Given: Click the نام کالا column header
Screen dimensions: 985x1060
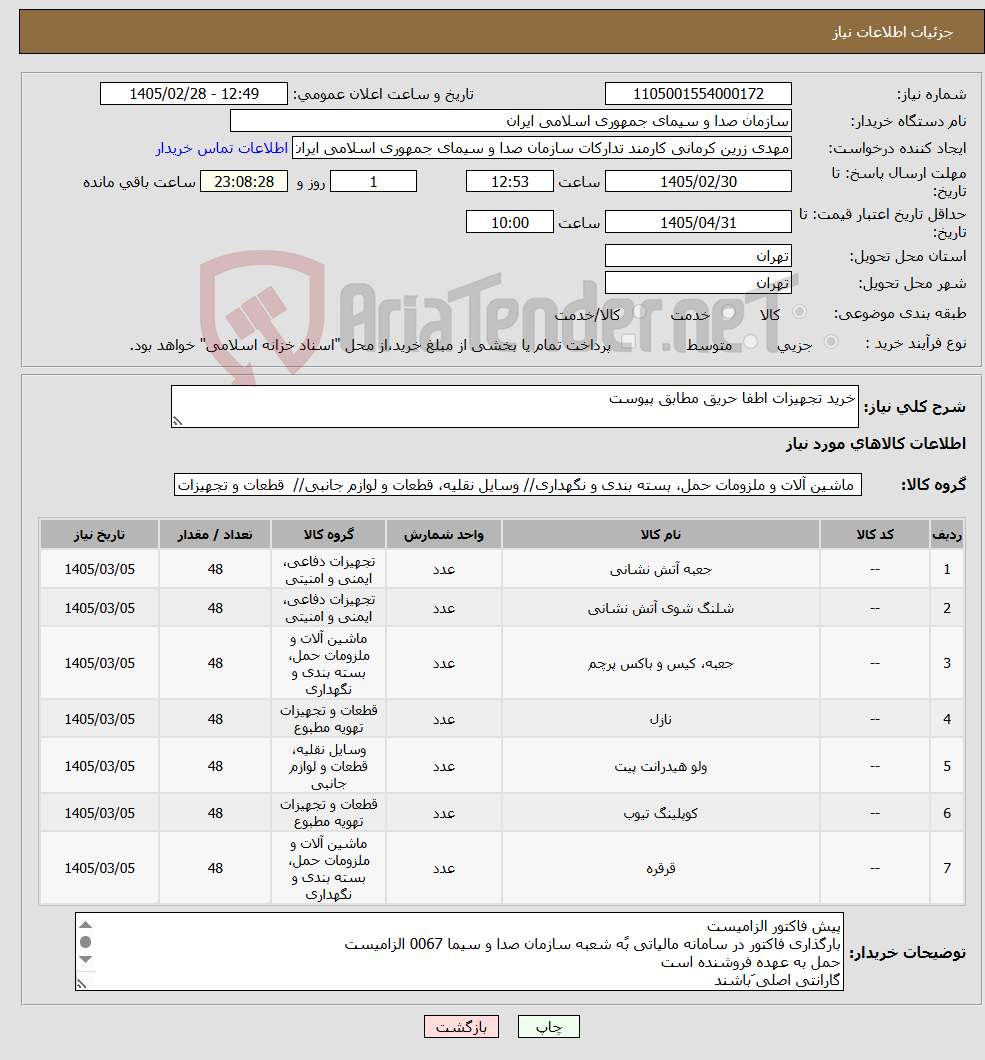Looking at the screenshot, I should tap(660, 535).
